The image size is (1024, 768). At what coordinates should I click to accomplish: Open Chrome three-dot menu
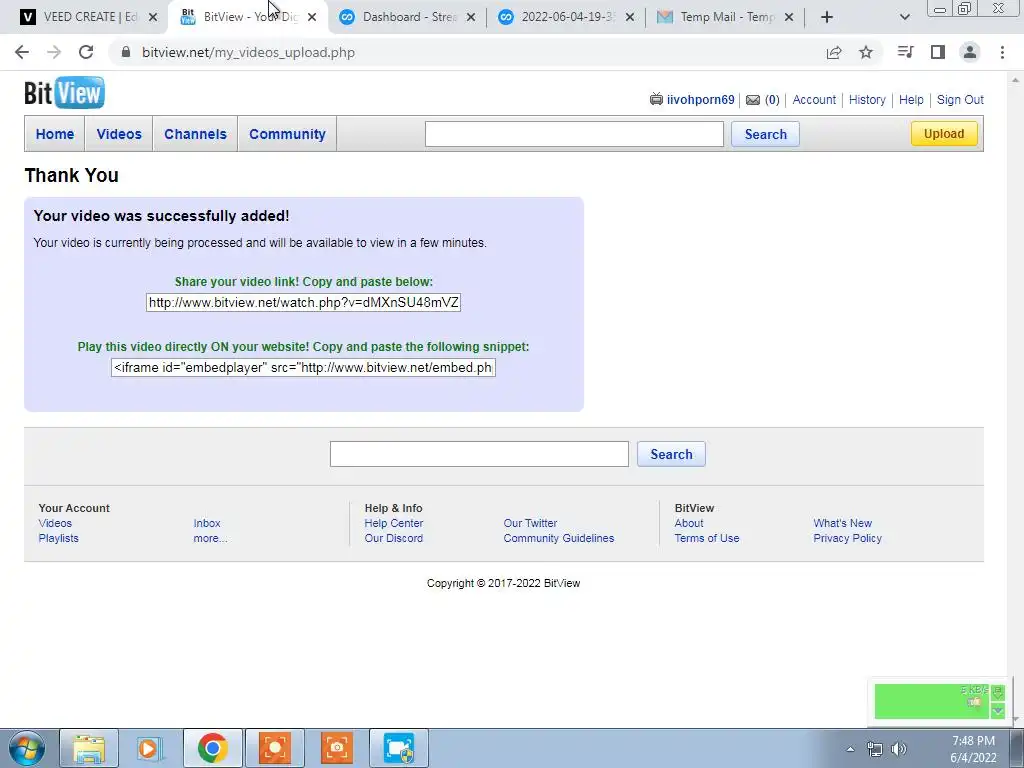(x=1002, y=52)
